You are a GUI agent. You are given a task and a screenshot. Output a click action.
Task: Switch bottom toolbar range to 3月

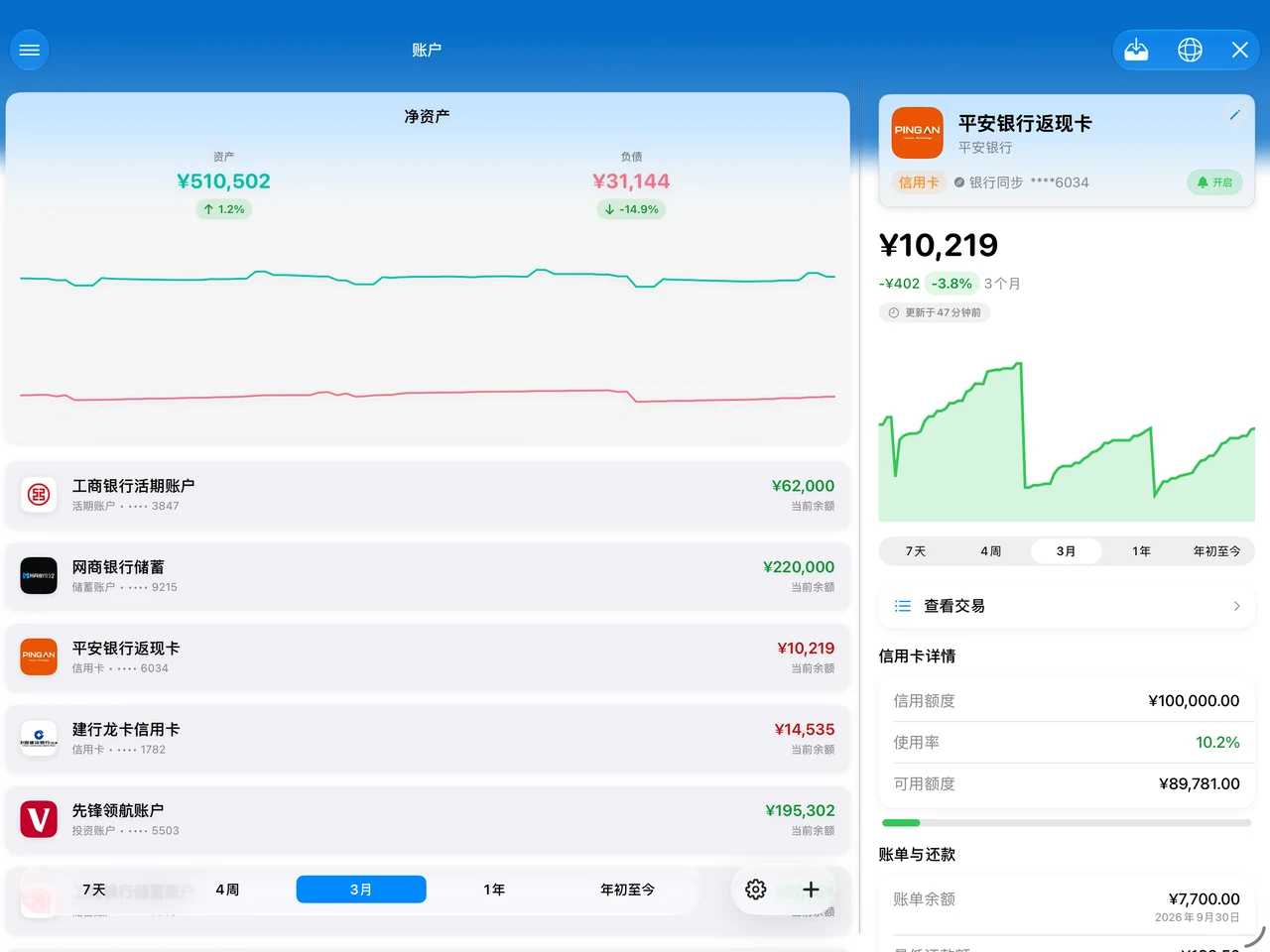tap(361, 890)
